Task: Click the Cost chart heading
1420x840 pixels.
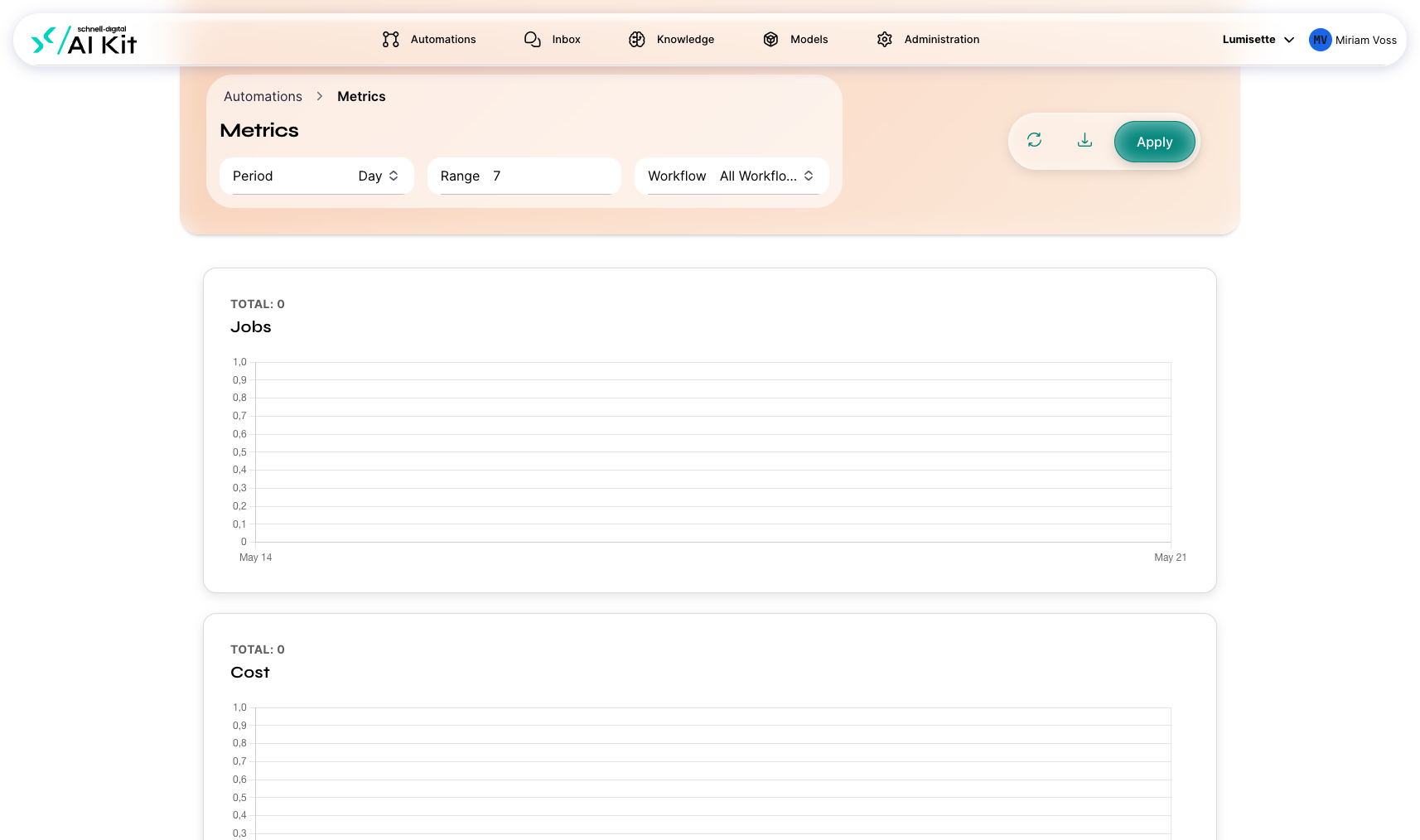Action: tap(250, 673)
